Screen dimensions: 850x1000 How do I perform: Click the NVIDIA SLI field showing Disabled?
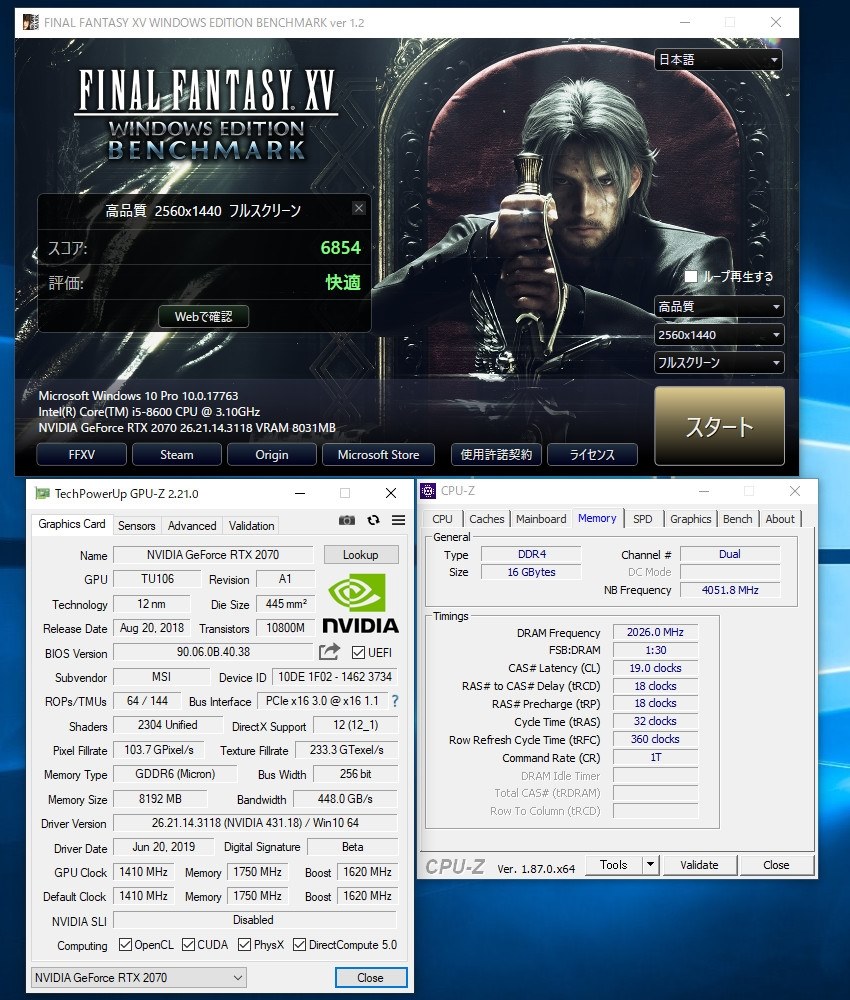point(254,920)
